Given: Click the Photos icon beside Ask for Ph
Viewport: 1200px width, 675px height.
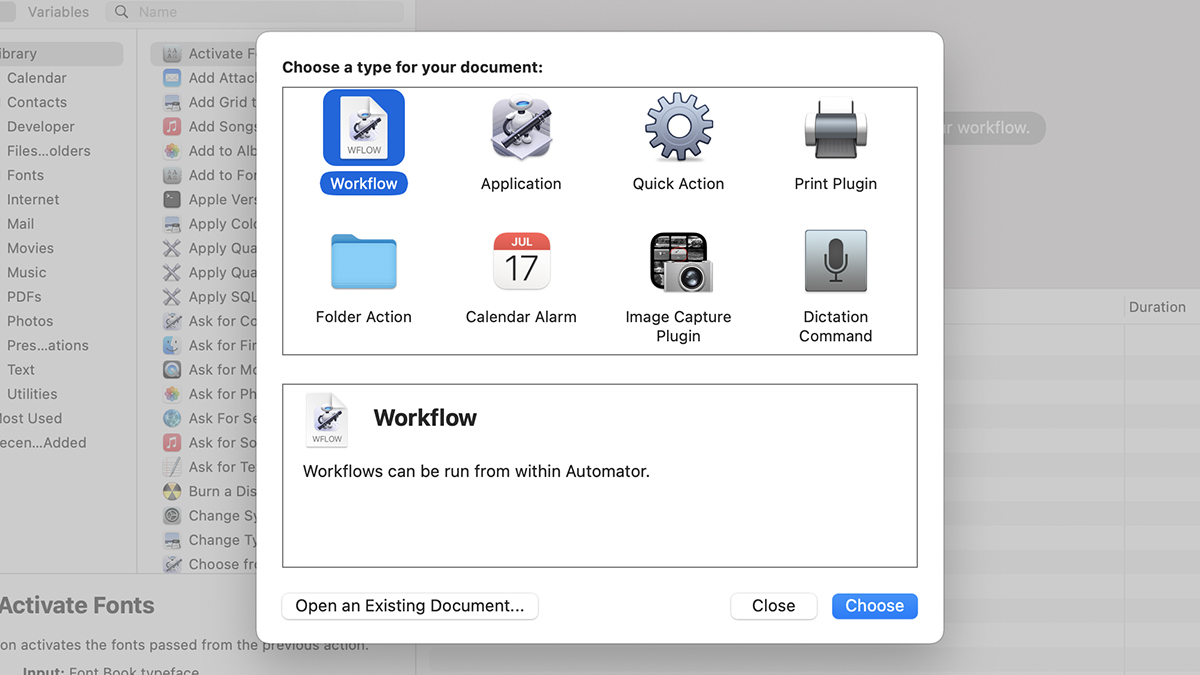Looking at the screenshot, I should (172, 394).
